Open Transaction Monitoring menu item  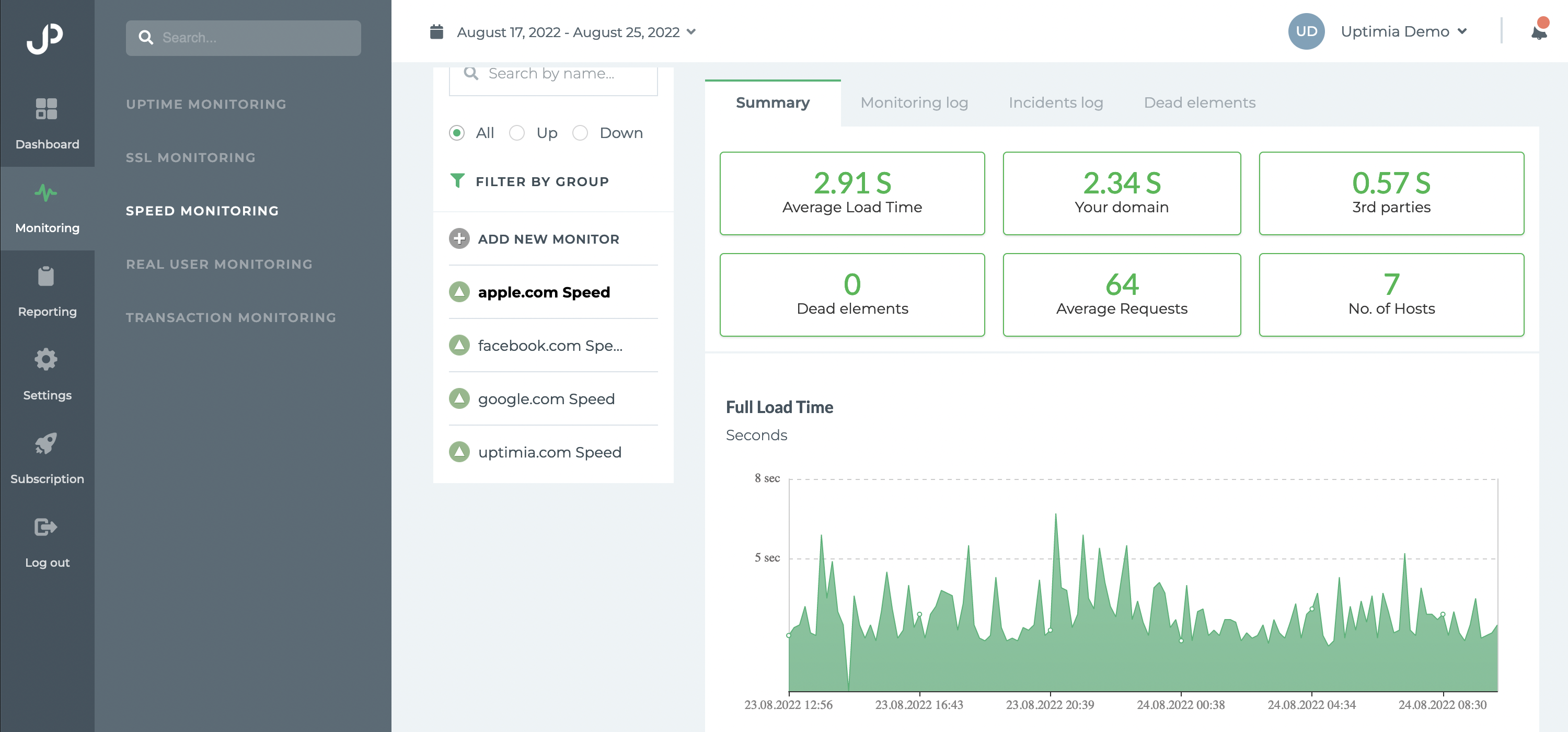pyautogui.click(x=230, y=317)
